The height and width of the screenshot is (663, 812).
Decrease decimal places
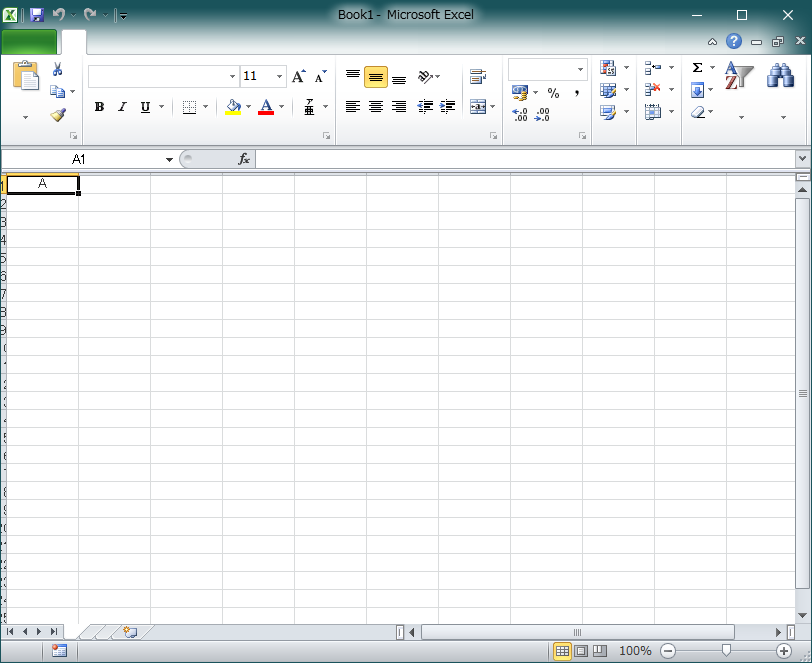(542, 114)
